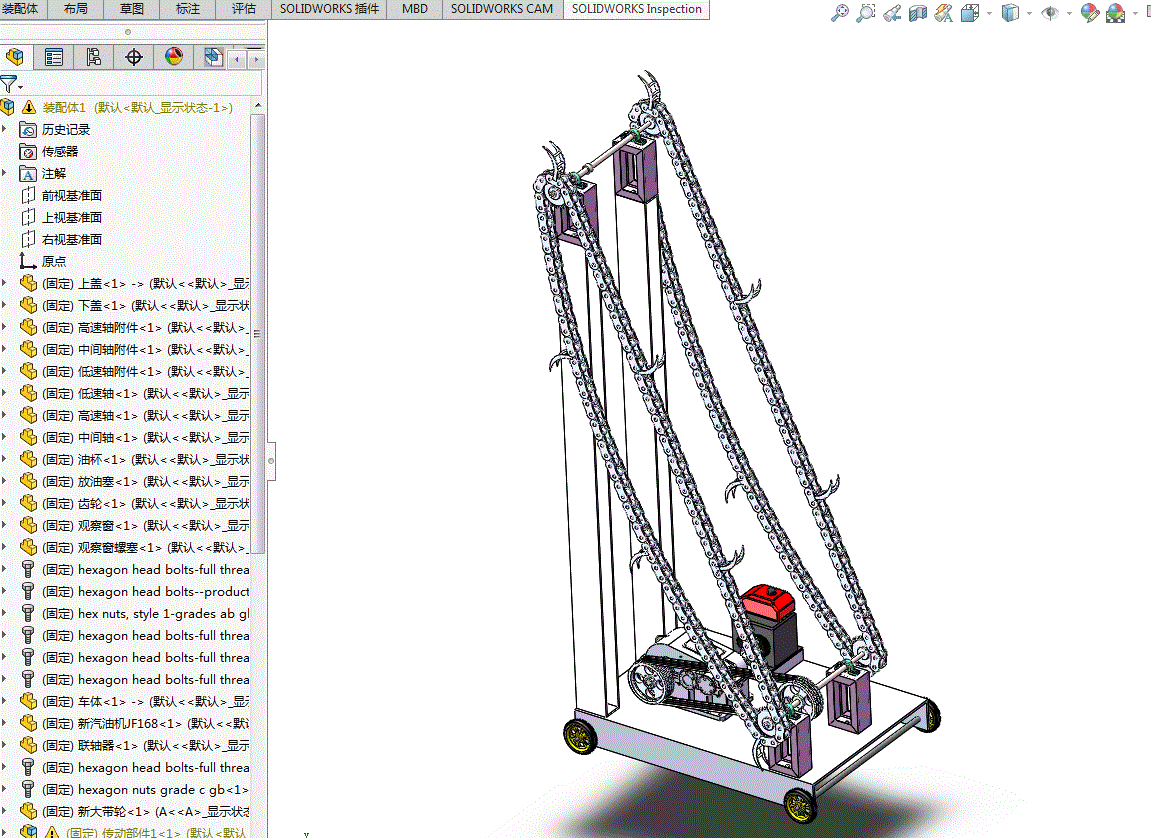Image resolution: width=1151 pixels, height=838 pixels.
Task: Activate the Section View tool
Action: point(918,12)
